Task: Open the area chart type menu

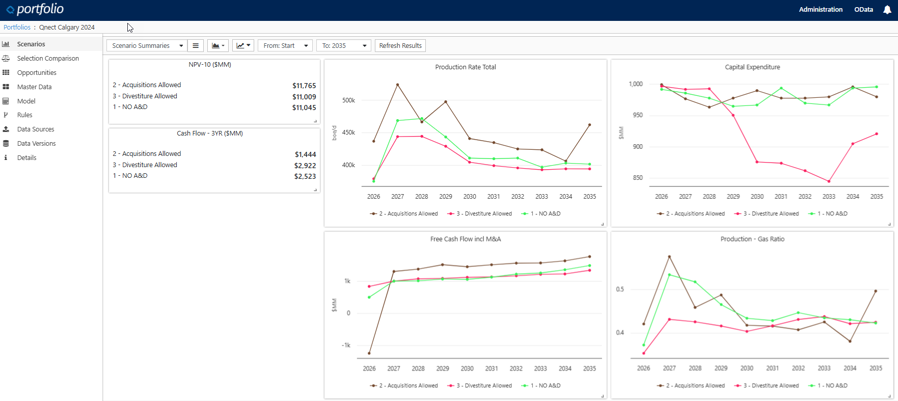Action: pos(217,46)
